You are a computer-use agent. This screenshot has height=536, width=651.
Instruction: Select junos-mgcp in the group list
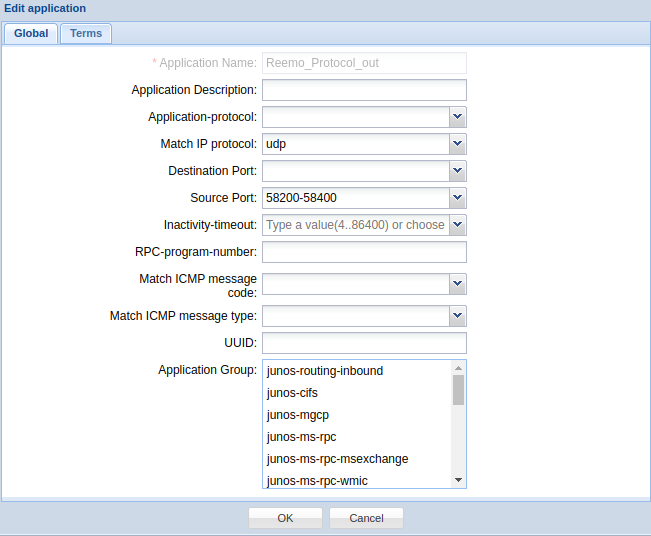point(298,415)
